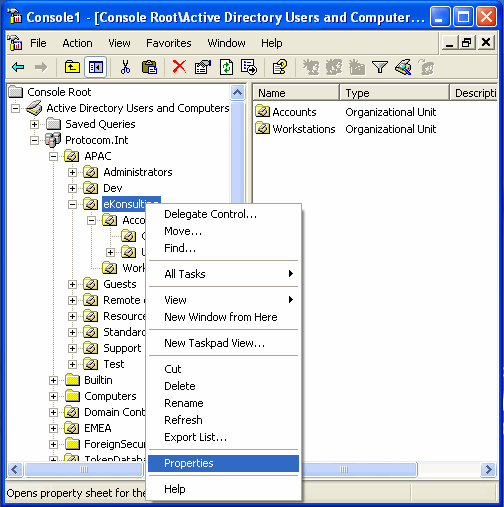Choose Export List... in context menu
Viewport: 504px width, 507px height.
coord(223,437)
